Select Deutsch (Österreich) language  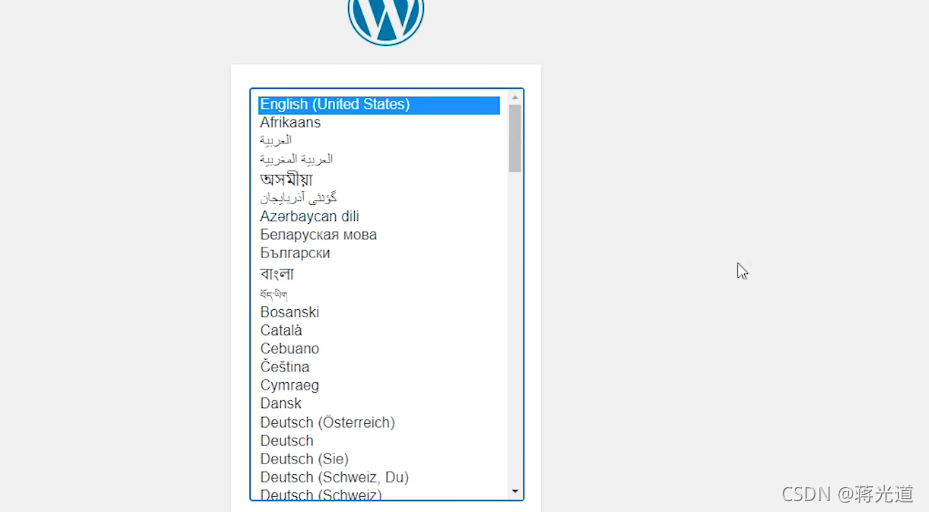pyautogui.click(x=328, y=423)
